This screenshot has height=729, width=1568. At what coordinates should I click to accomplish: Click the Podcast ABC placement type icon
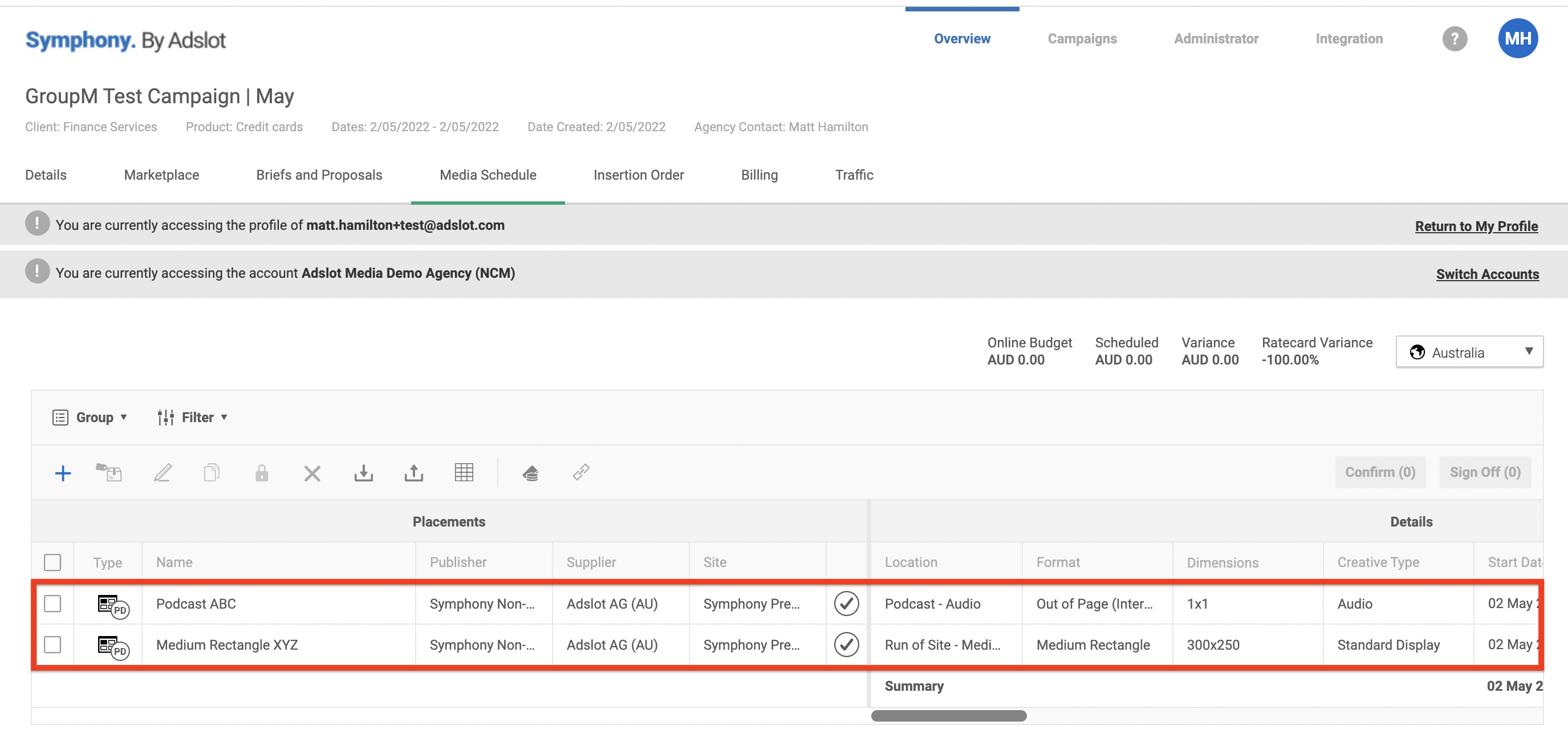click(113, 606)
